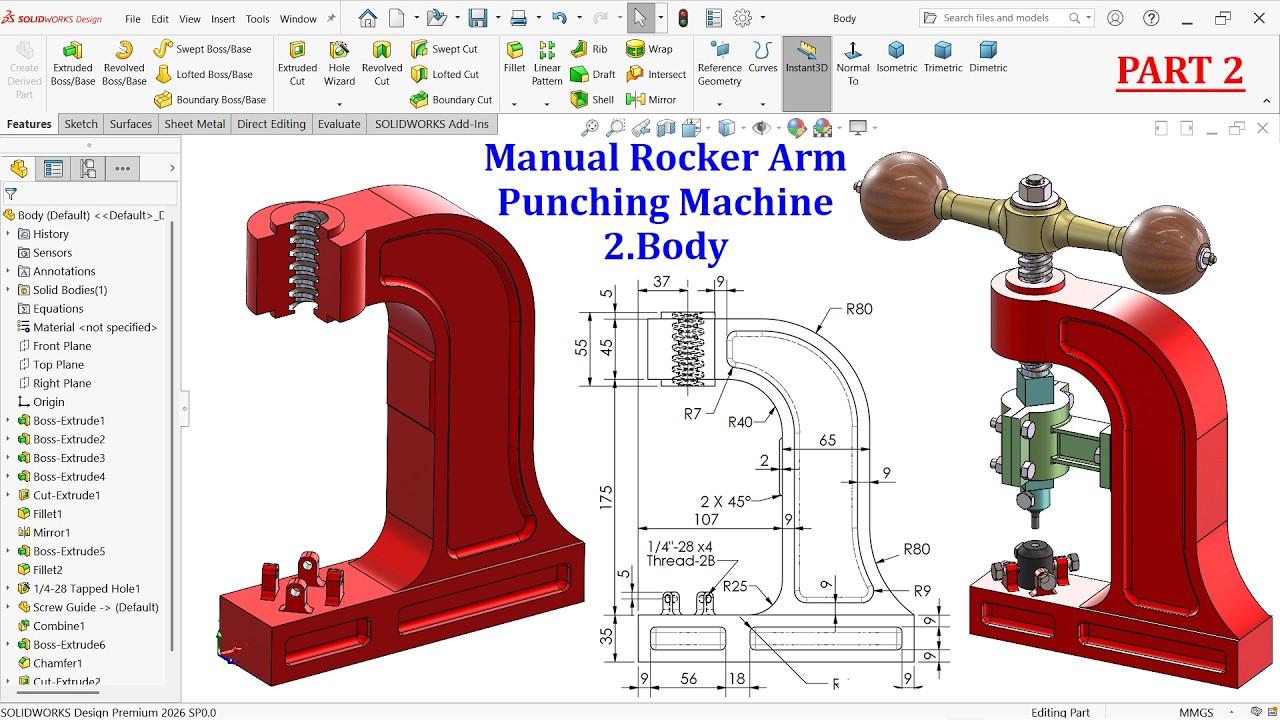Click the Edit Appearance color ball icon
The height and width of the screenshot is (720, 1280).
tap(797, 127)
